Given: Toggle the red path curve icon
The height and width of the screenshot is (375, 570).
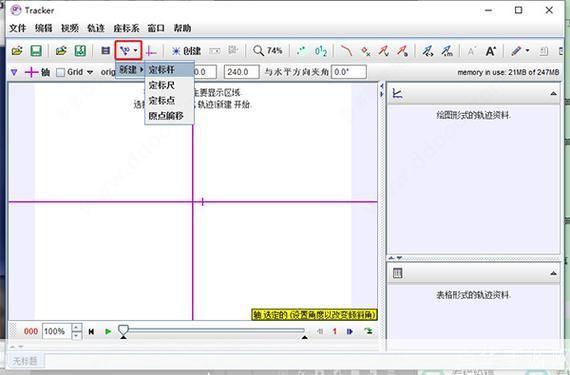Looking at the screenshot, I should coord(346,51).
